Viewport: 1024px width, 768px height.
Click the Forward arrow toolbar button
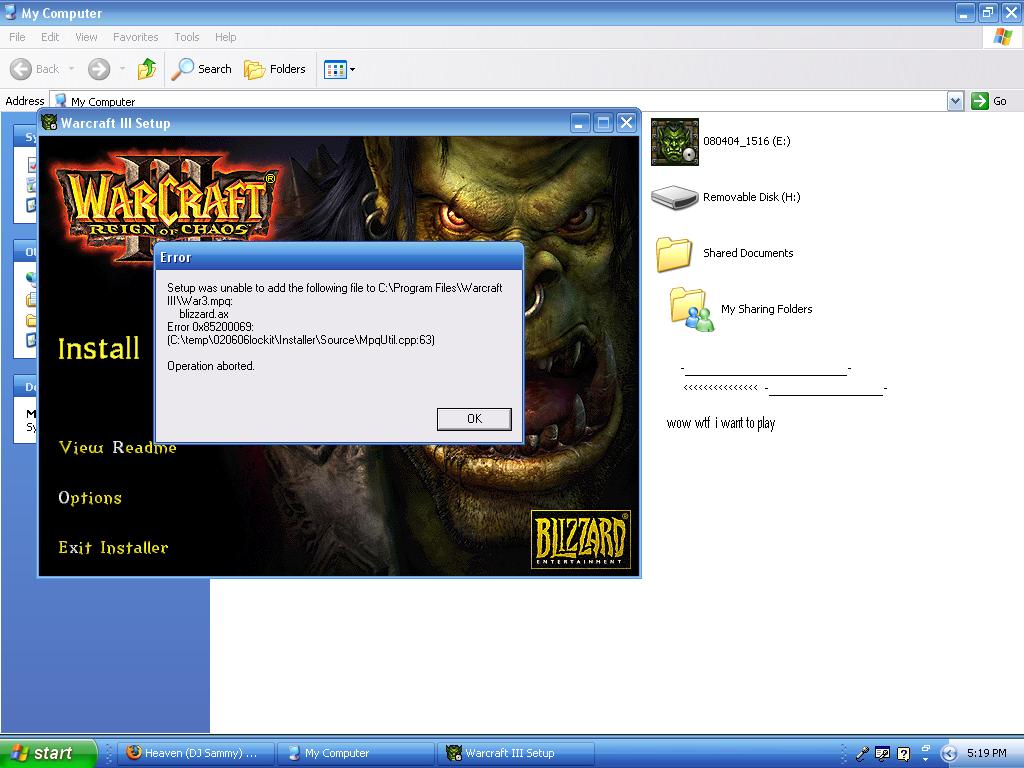click(x=99, y=69)
